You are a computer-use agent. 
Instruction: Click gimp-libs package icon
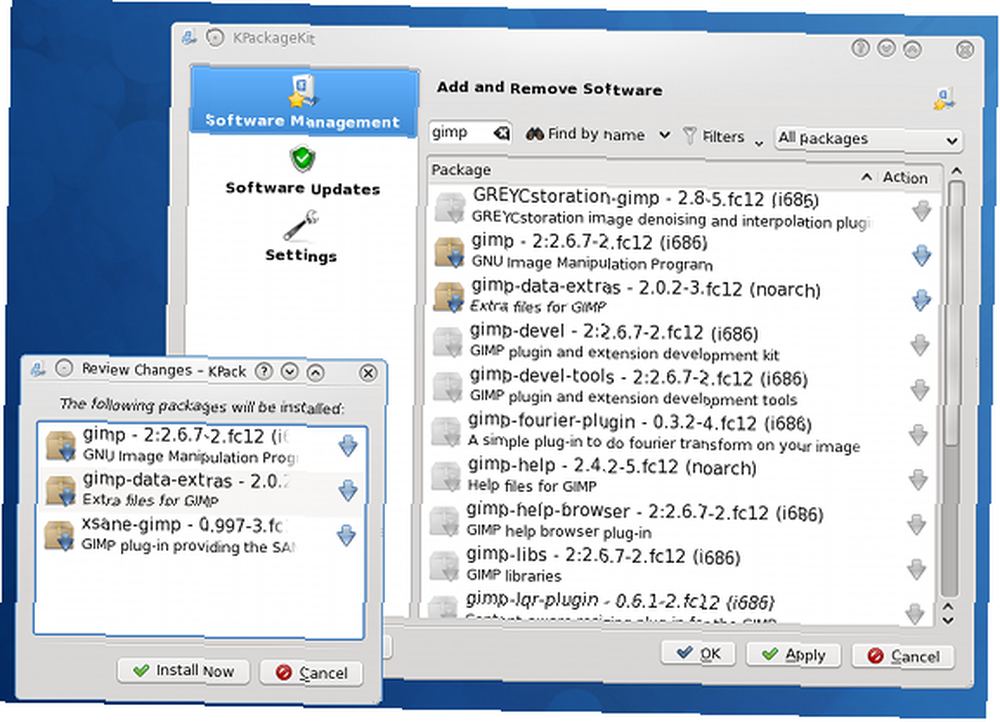[x=445, y=566]
